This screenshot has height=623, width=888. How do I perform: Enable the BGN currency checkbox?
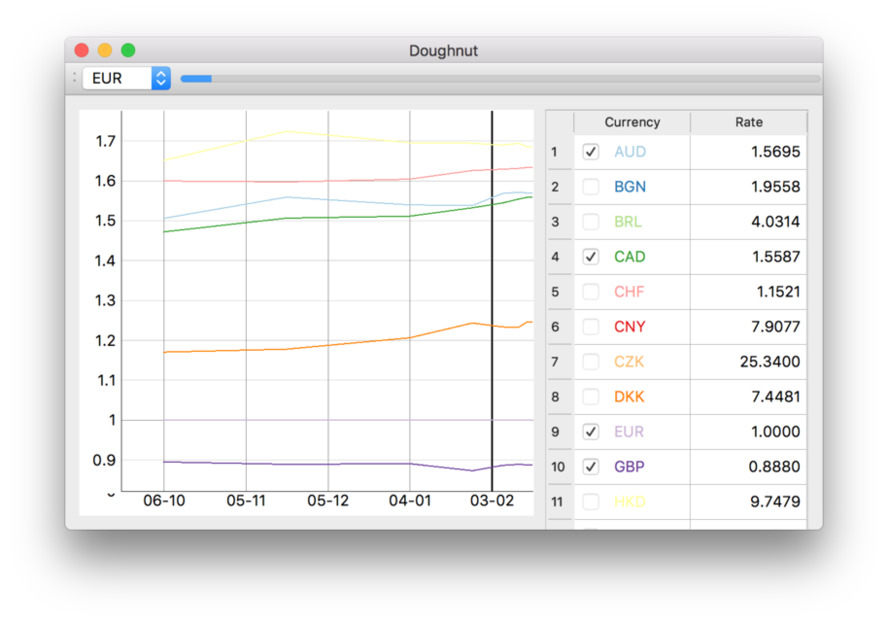point(591,187)
